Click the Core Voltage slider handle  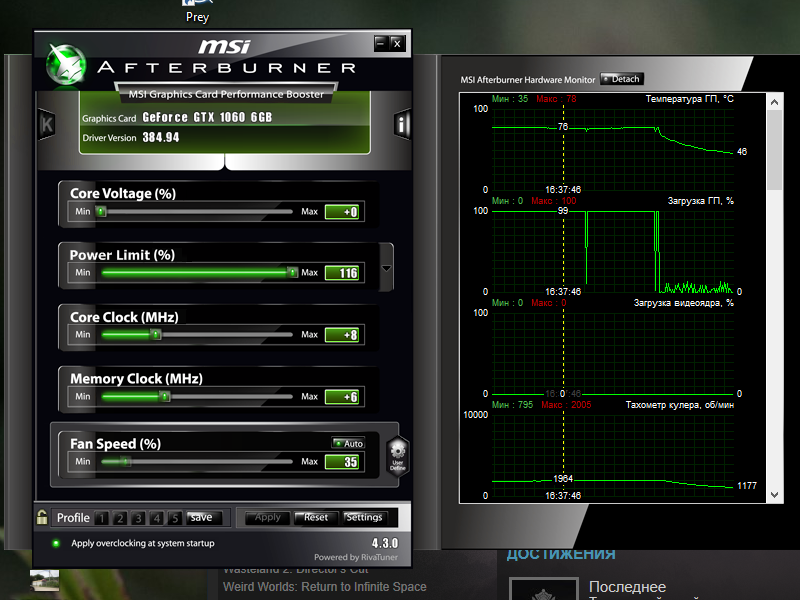pyautogui.click(x=101, y=211)
